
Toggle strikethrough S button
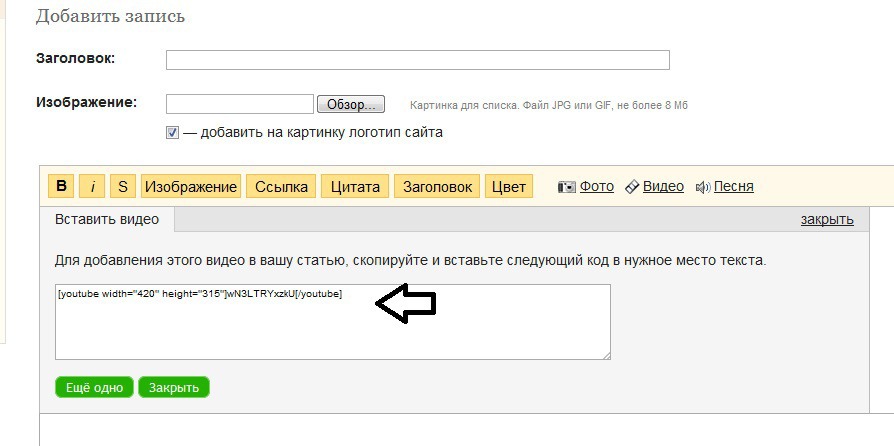click(123, 186)
